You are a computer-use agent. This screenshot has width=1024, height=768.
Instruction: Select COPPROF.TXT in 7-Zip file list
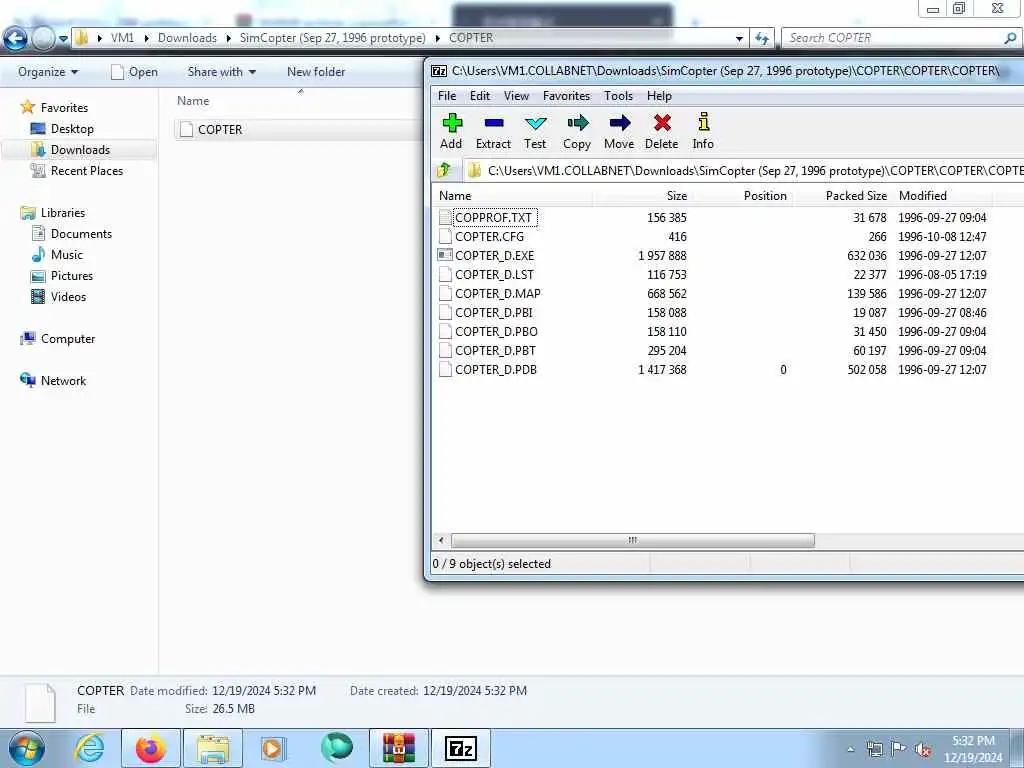coord(494,217)
